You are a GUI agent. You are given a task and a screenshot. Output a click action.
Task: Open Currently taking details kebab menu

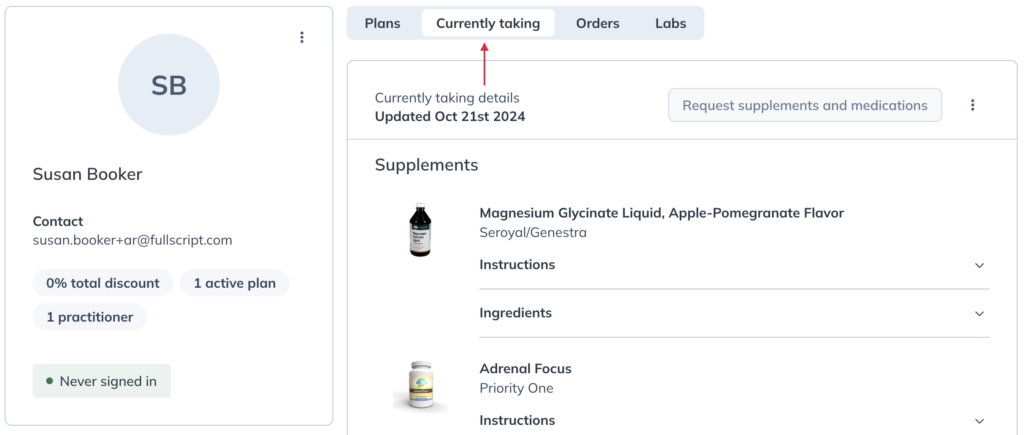(x=972, y=105)
